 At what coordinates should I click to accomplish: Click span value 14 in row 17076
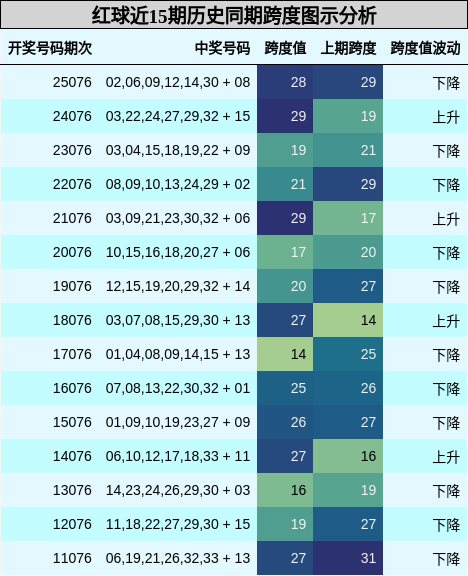coord(285,354)
